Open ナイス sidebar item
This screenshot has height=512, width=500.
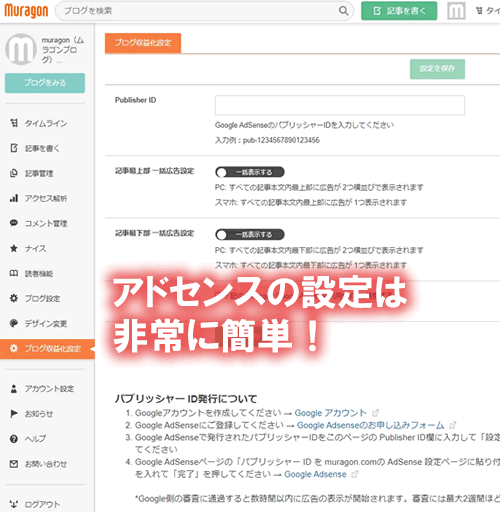pos(36,248)
